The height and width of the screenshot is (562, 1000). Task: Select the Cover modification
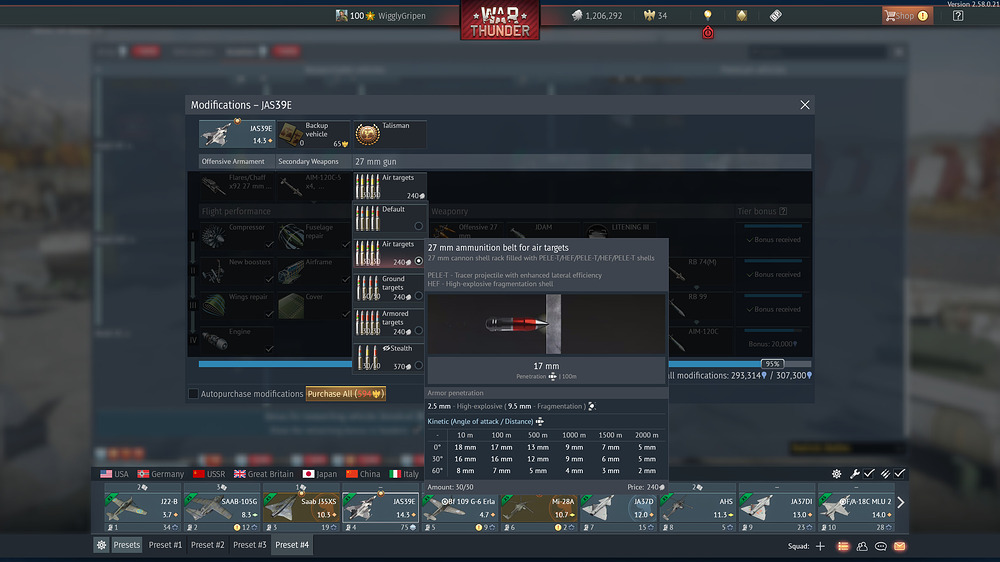point(314,306)
